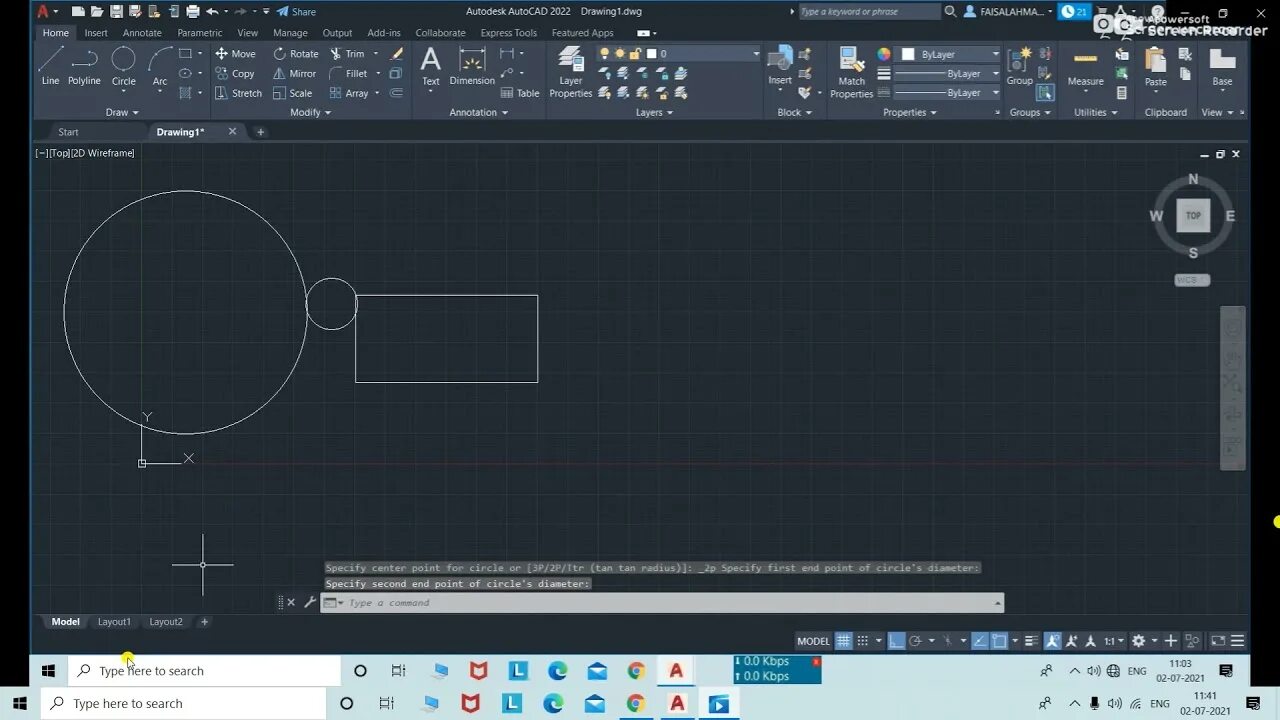The height and width of the screenshot is (720, 1280).
Task: Open the Express Tools ribbon tab
Action: point(508,33)
